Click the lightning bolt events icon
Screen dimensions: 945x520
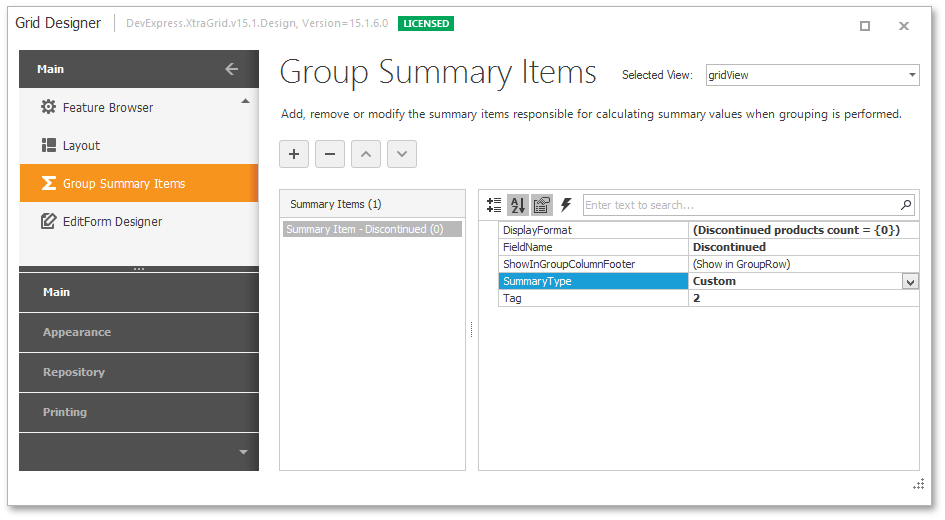(x=566, y=205)
